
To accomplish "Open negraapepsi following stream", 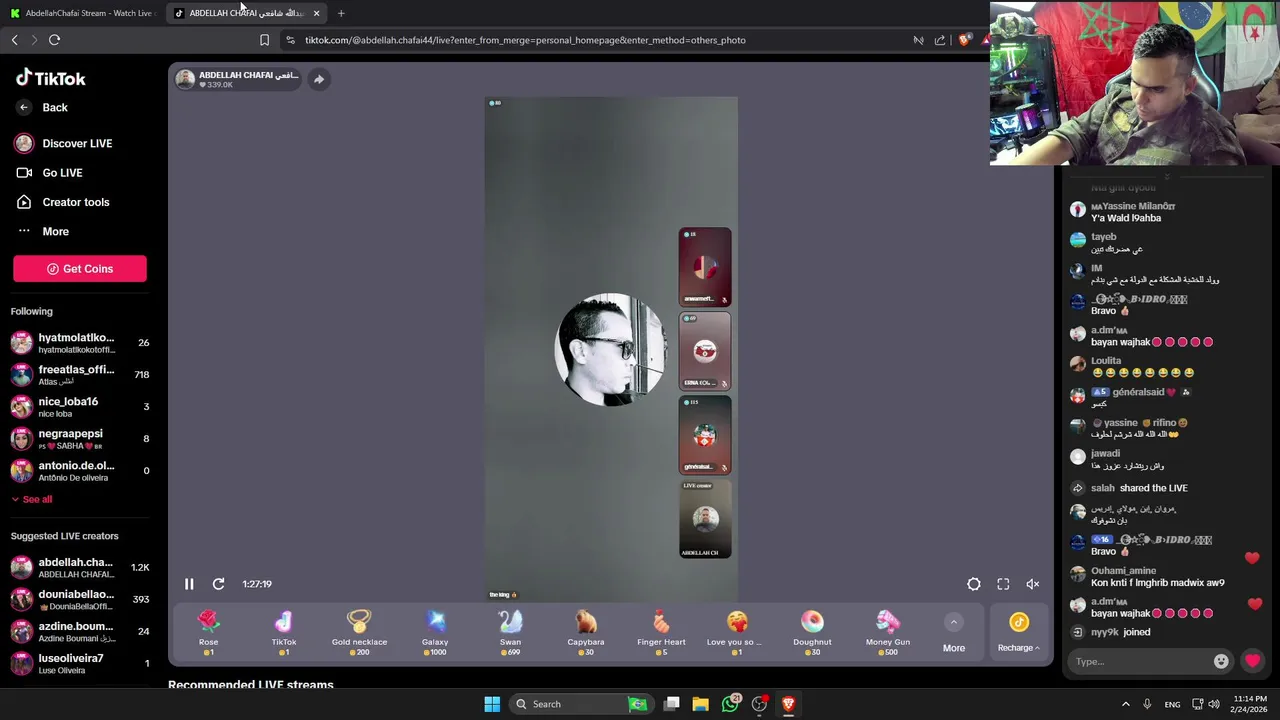I will point(80,439).
